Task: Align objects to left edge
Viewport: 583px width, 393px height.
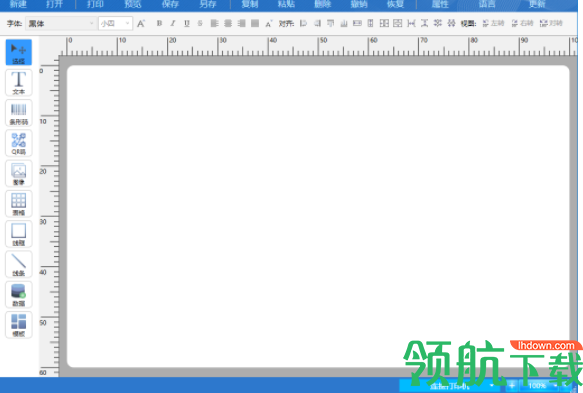Action: pyautogui.click(x=303, y=23)
